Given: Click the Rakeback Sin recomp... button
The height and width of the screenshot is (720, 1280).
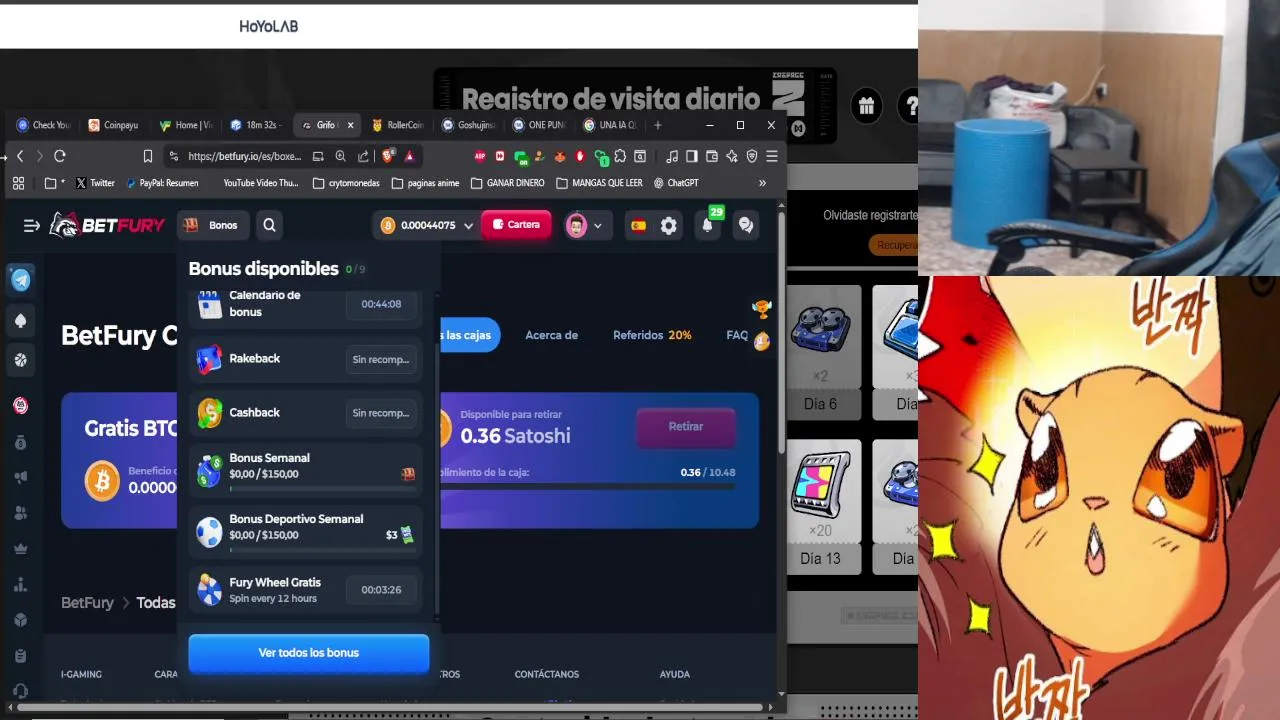Looking at the screenshot, I should (381, 359).
